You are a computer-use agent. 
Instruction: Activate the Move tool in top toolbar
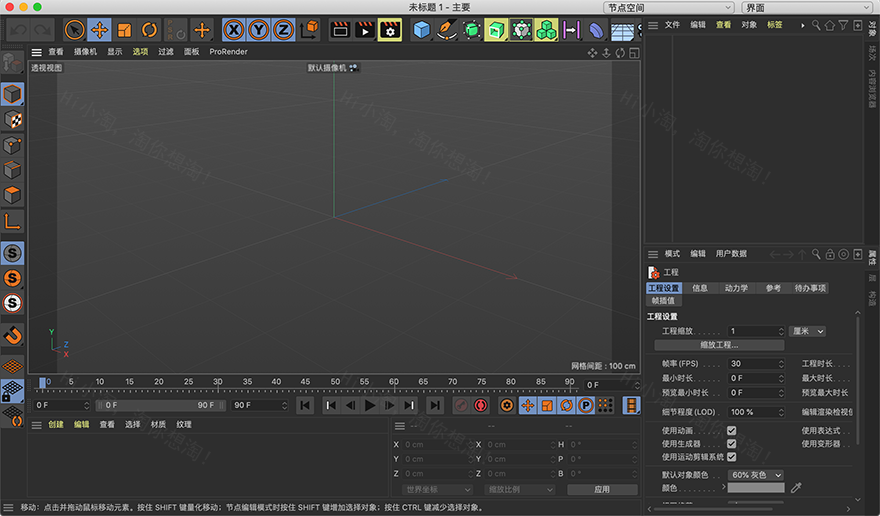tap(99, 30)
